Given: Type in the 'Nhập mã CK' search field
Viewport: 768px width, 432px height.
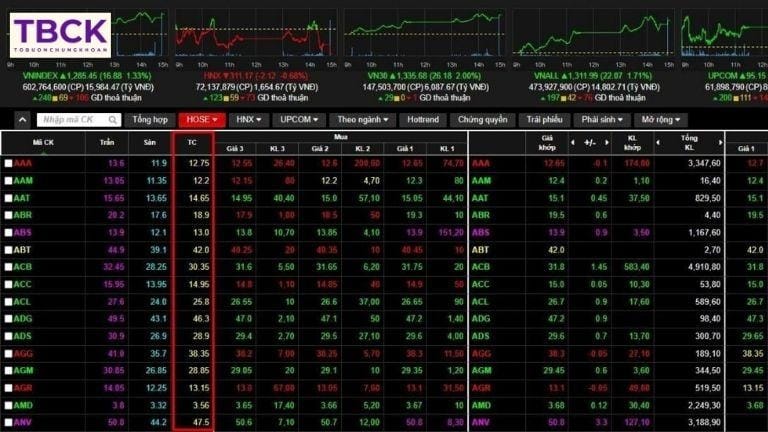Looking at the screenshot, I should tap(72, 120).
